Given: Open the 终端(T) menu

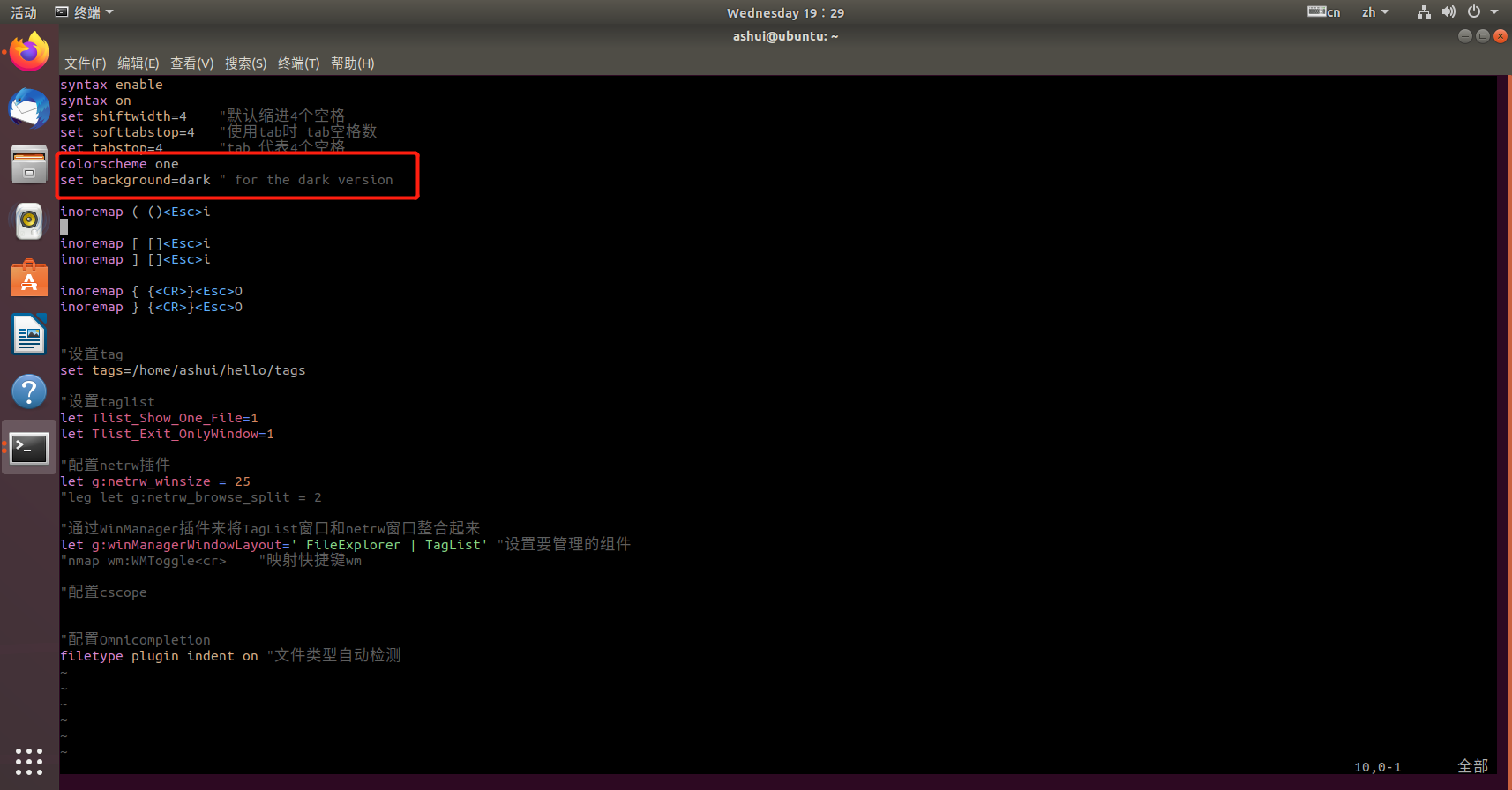Looking at the screenshot, I should pyautogui.click(x=298, y=63).
